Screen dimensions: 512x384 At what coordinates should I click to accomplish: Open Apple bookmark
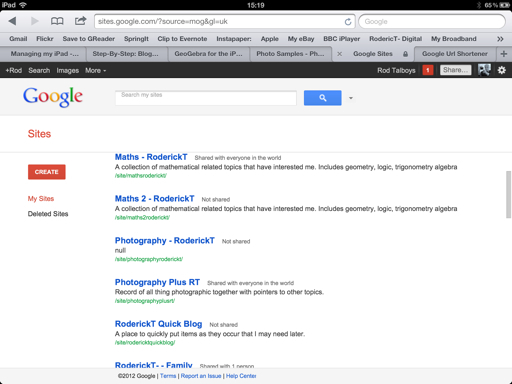click(270, 39)
